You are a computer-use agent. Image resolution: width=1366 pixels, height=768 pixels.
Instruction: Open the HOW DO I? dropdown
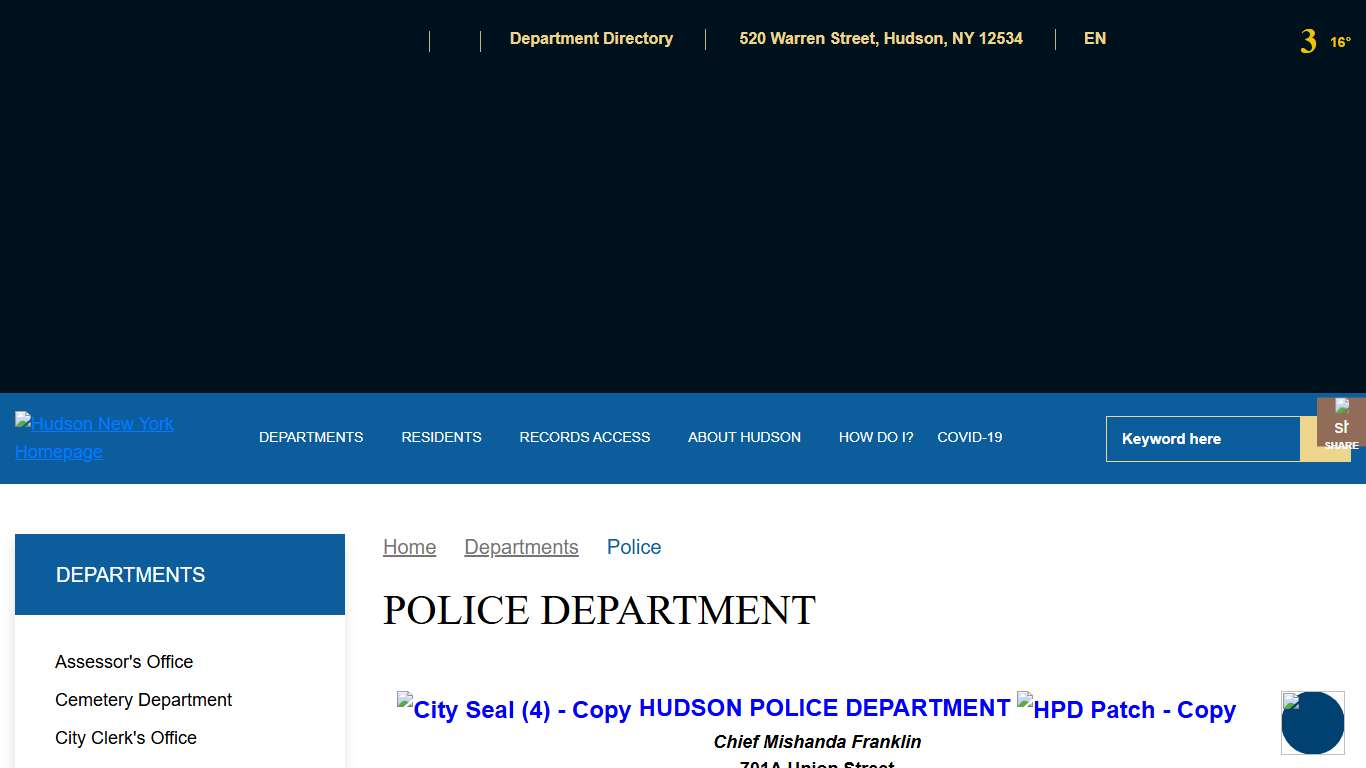pyautogui.click(x=876, y=437)
